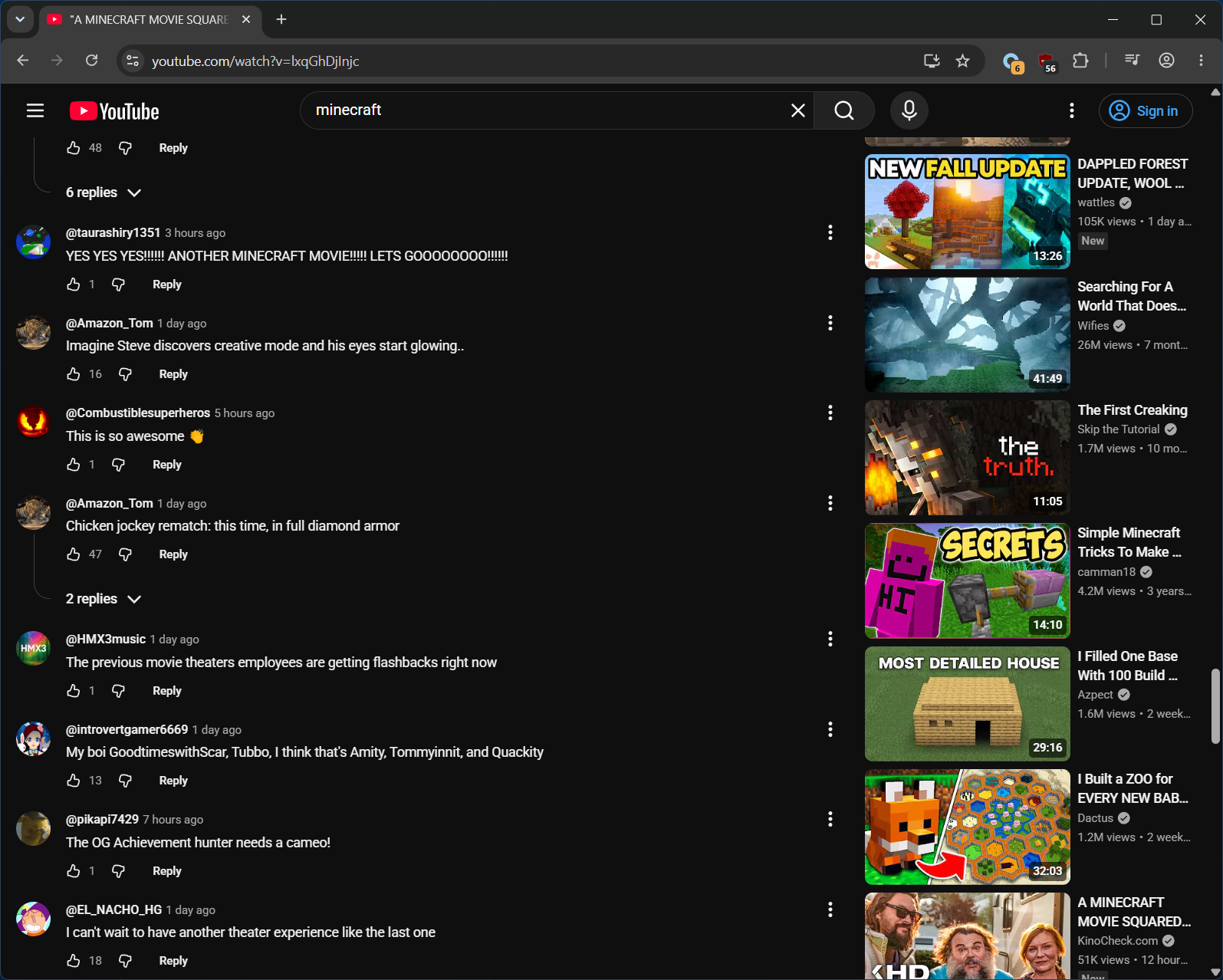Like the @HMX3music comment

pyautogui.click(x=74, y=691)
